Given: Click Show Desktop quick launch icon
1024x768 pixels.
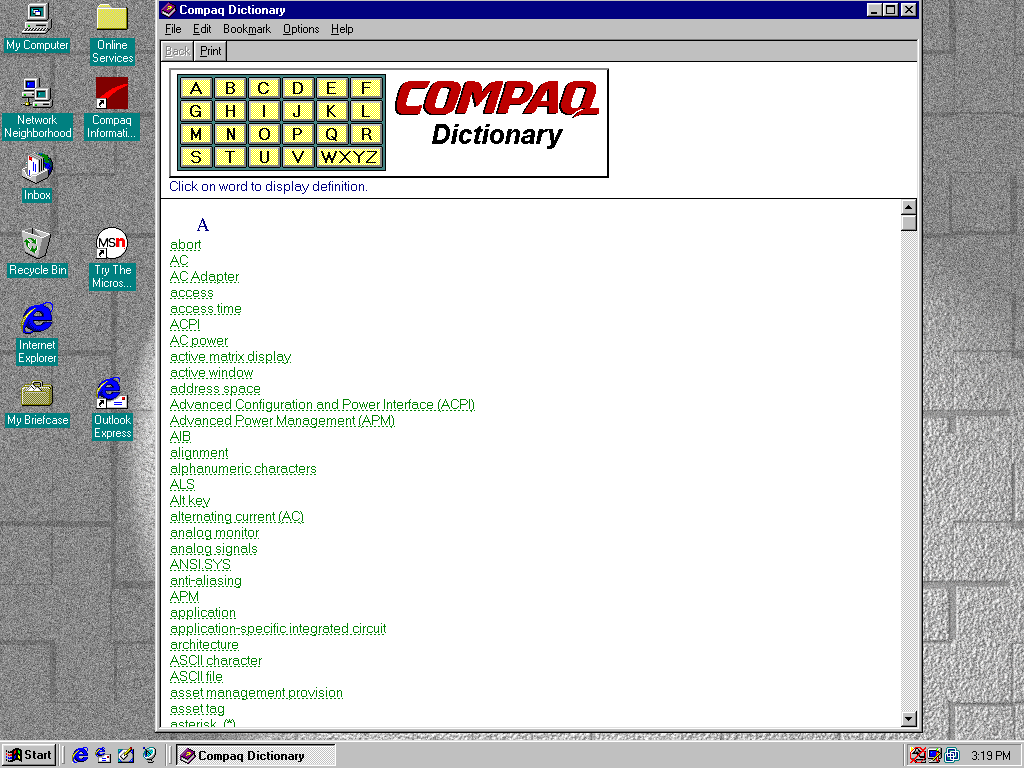Looking at the screenshot, I should tap(126, 755).
